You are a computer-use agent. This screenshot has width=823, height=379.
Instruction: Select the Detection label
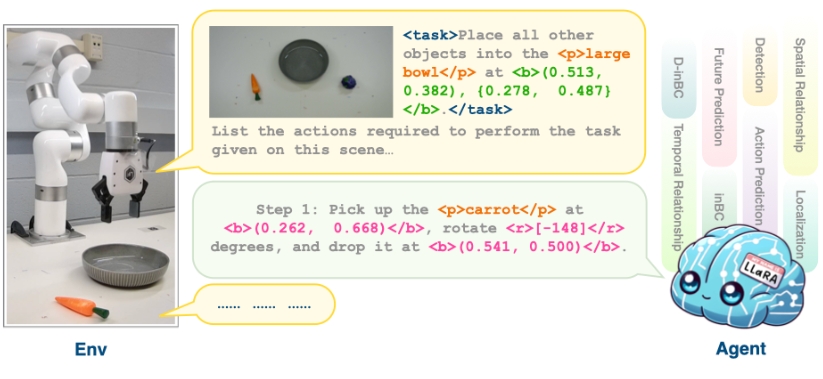point(759,65)
